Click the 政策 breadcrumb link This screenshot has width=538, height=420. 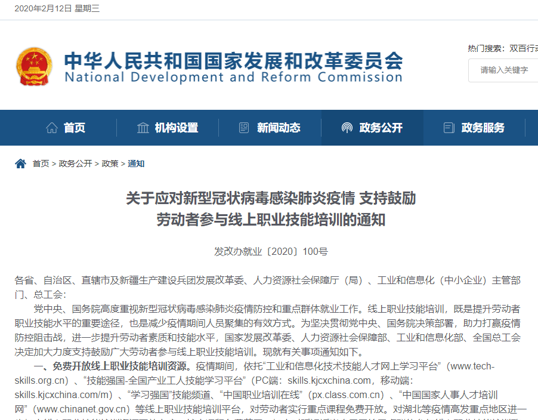[x=110, y=164]
